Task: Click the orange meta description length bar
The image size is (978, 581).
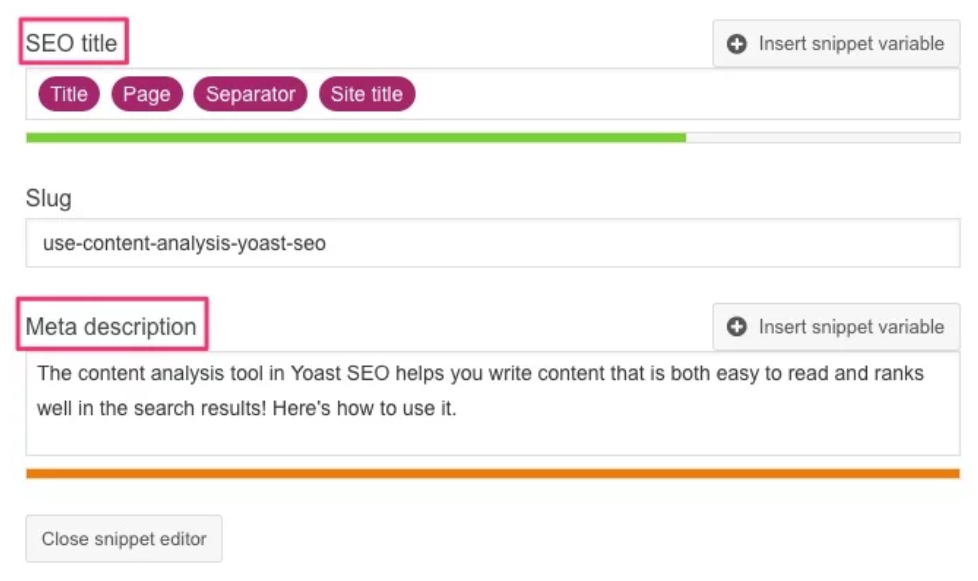Action: pos(493,474)
